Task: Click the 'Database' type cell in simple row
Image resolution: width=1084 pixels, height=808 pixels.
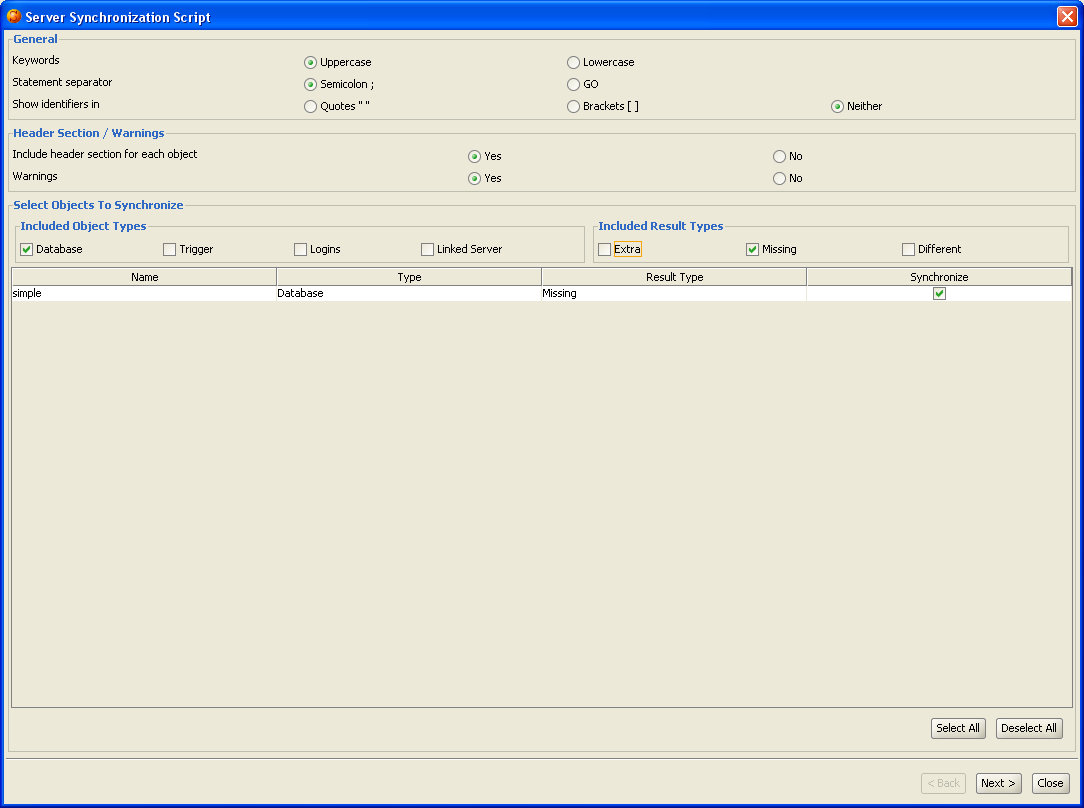Action: point(409,294)
